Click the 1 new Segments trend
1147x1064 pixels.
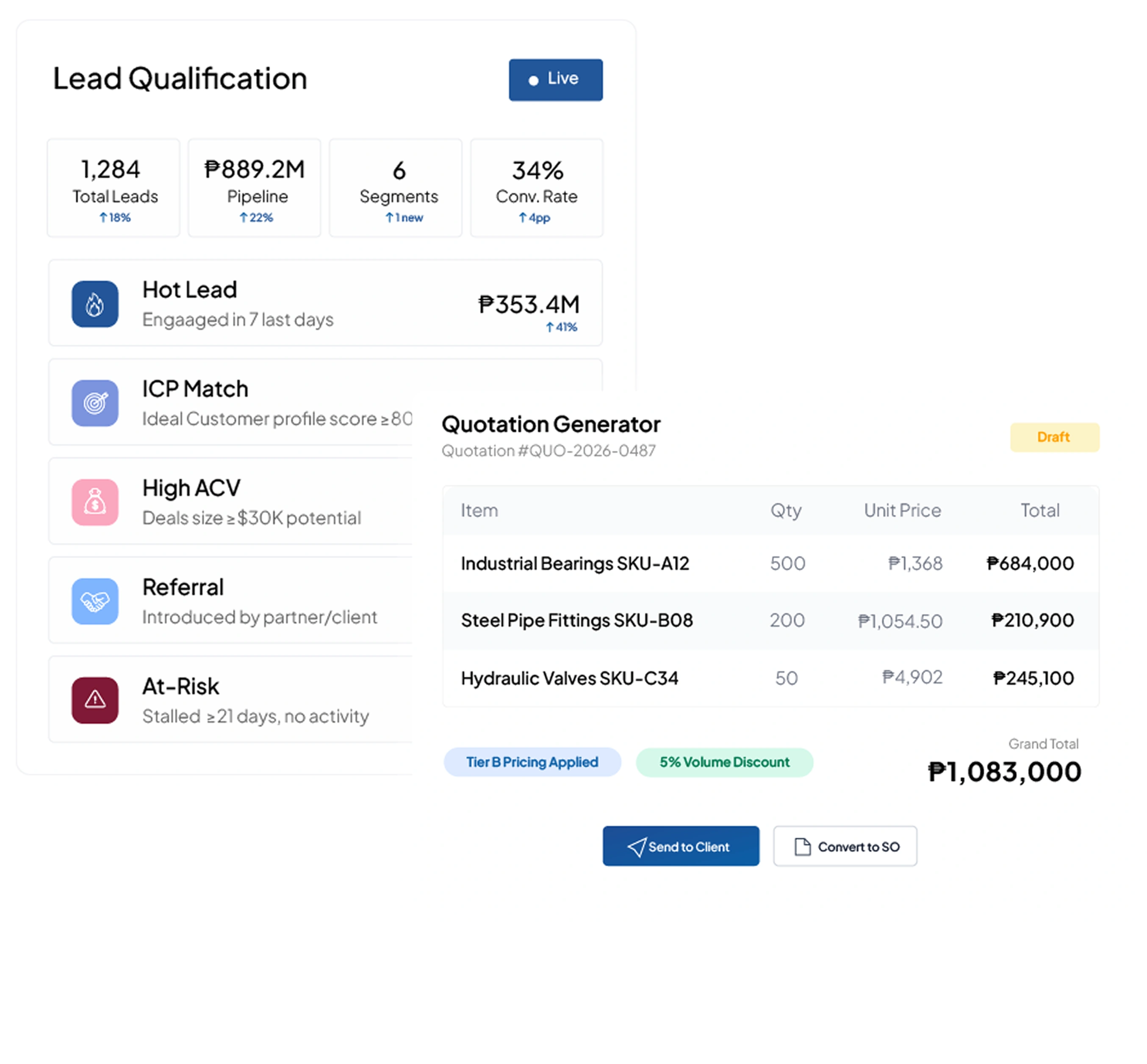coord(404,217)
